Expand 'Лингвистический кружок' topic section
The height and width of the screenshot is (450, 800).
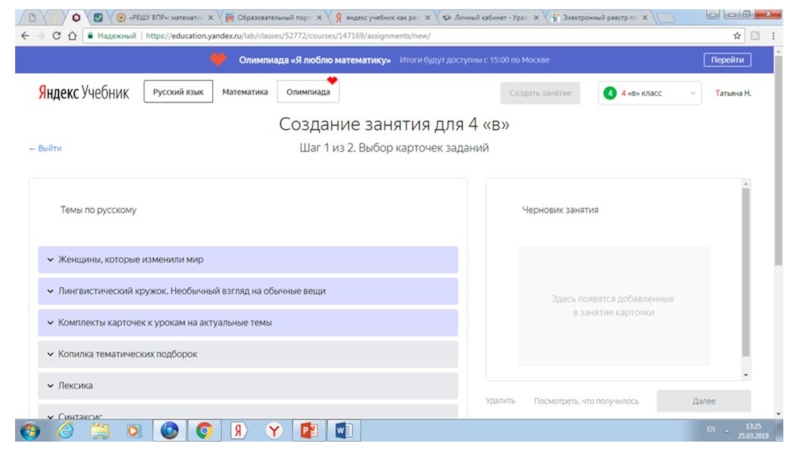tap(247, 291)
